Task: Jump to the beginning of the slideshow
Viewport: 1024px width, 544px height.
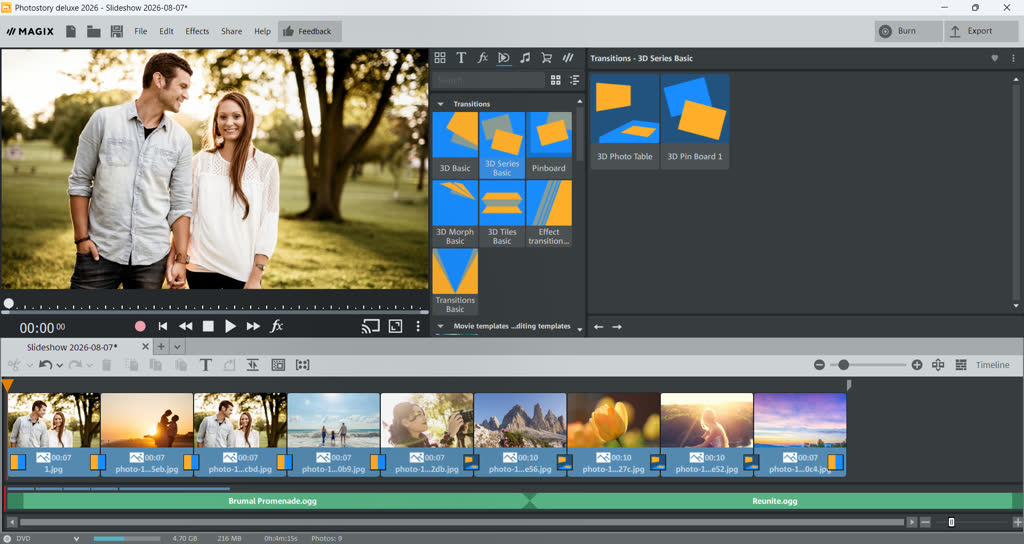Action: click(x=163, y=326)
